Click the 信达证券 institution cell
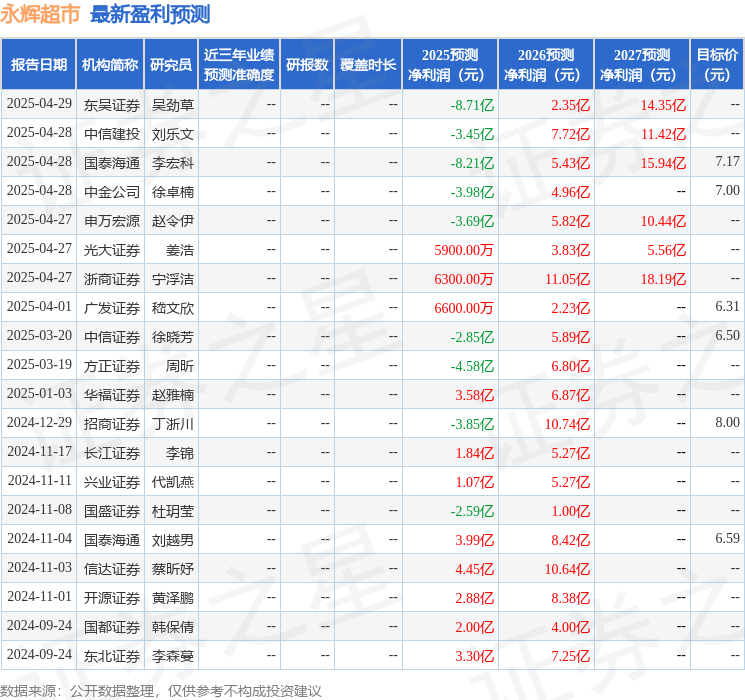The width and height of the screenshot is (745, 700). 112,569
